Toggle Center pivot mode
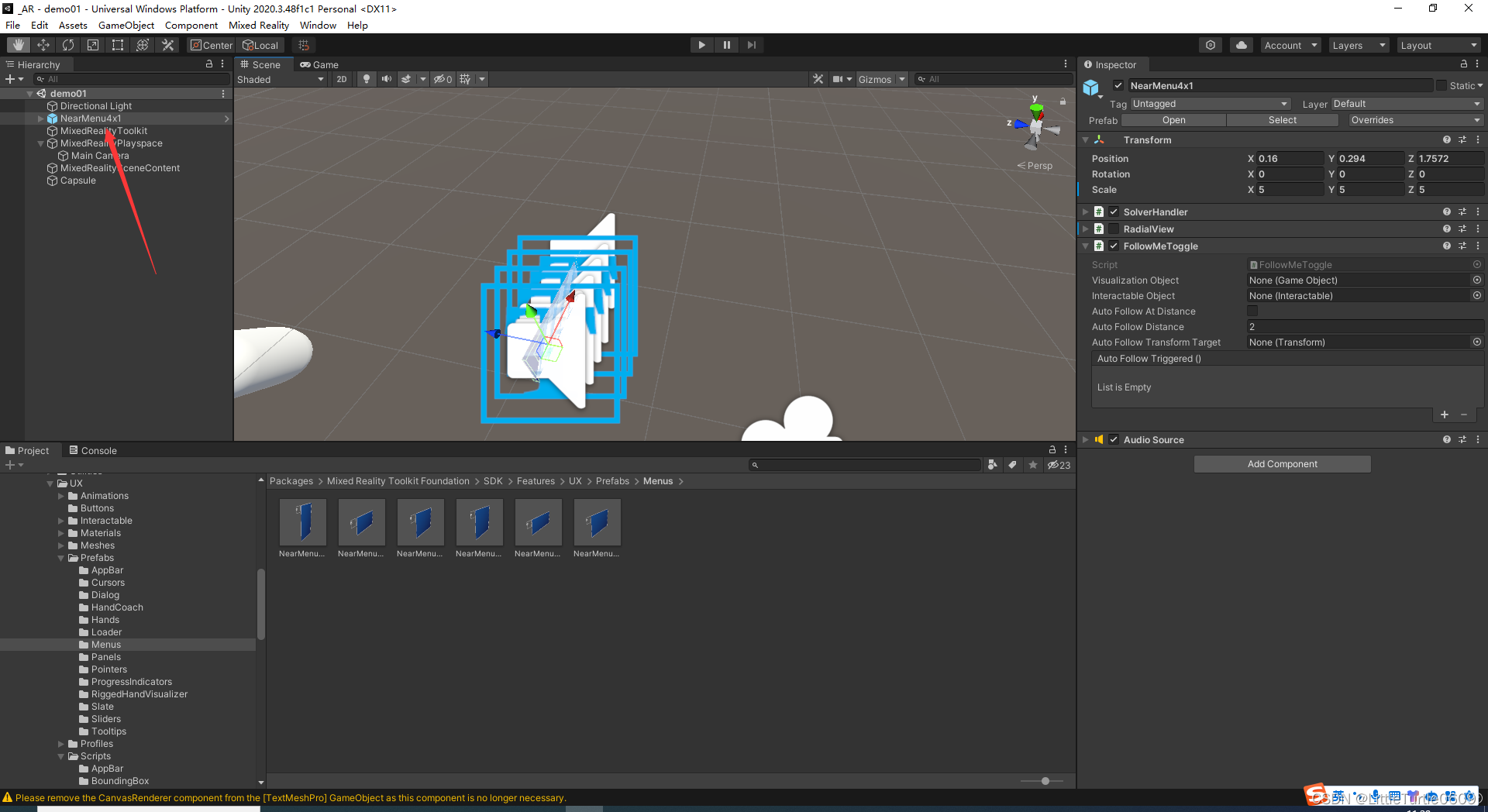The width and height of the screenshot is (1488, 812). [x=211, y=45]
